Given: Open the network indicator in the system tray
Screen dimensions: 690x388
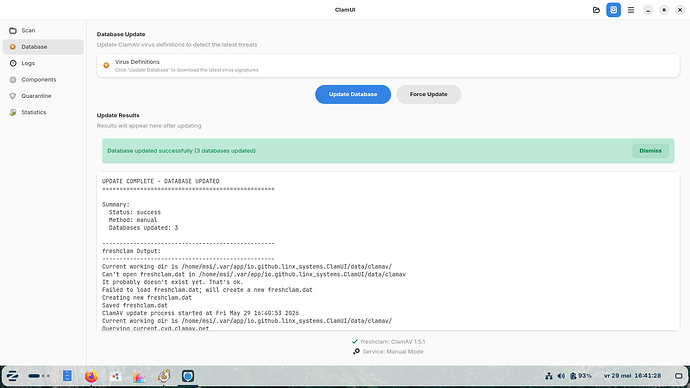Looking at the screenshot, I should point(549,376).
